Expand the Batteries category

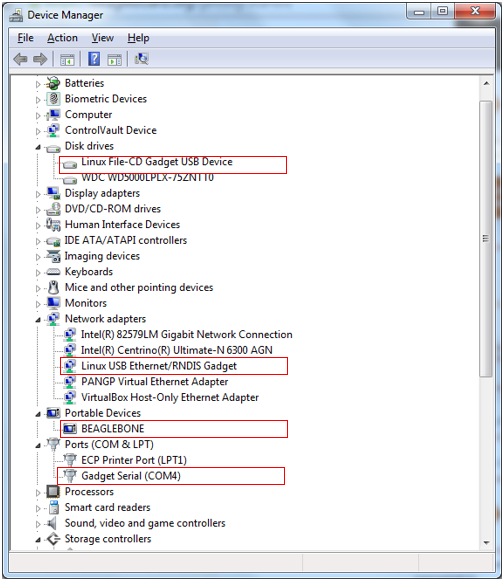pyautogui.click(x=38, y=84)
